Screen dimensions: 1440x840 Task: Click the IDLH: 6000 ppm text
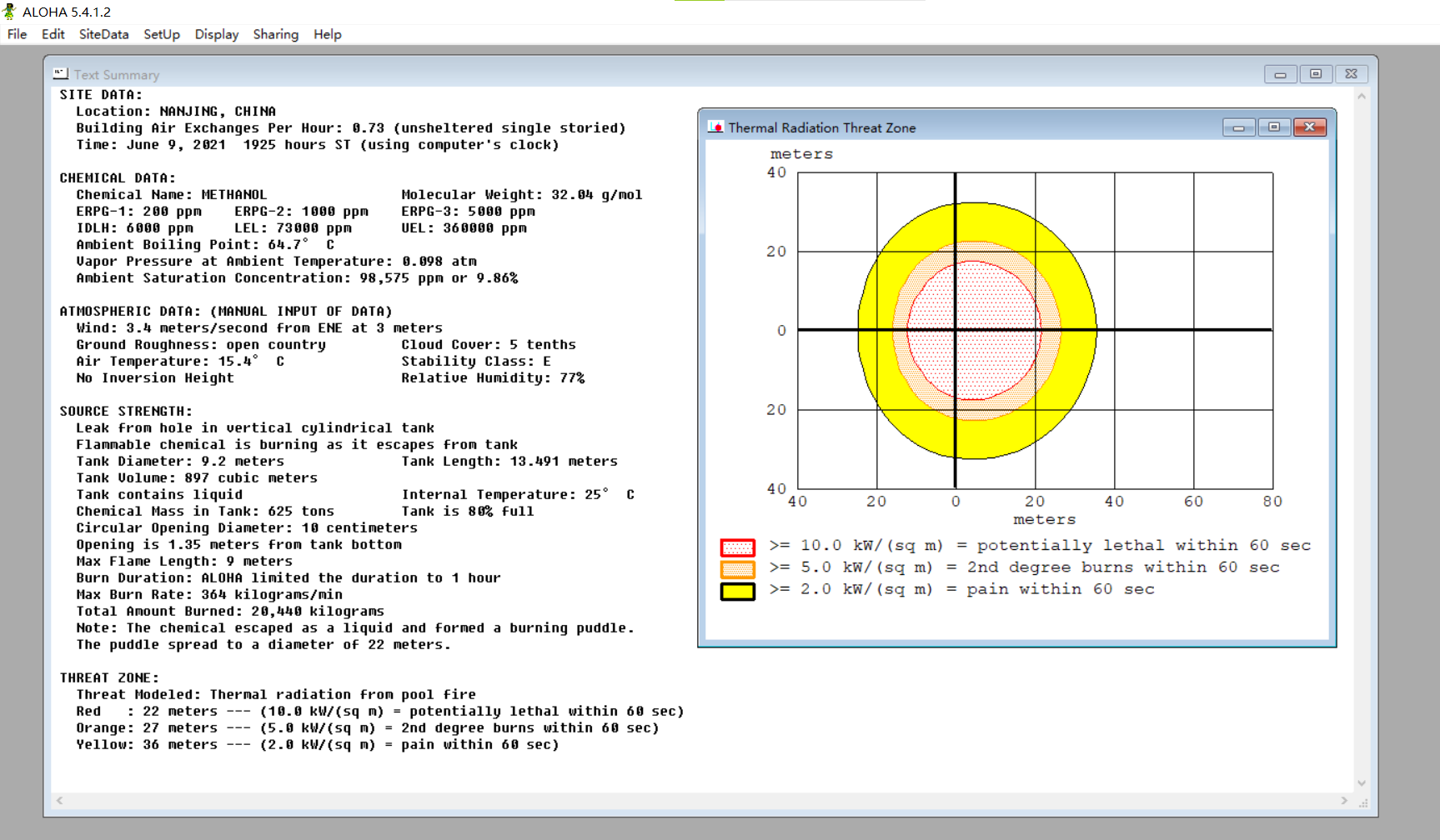pyautogui.click(x=134, y=228)
